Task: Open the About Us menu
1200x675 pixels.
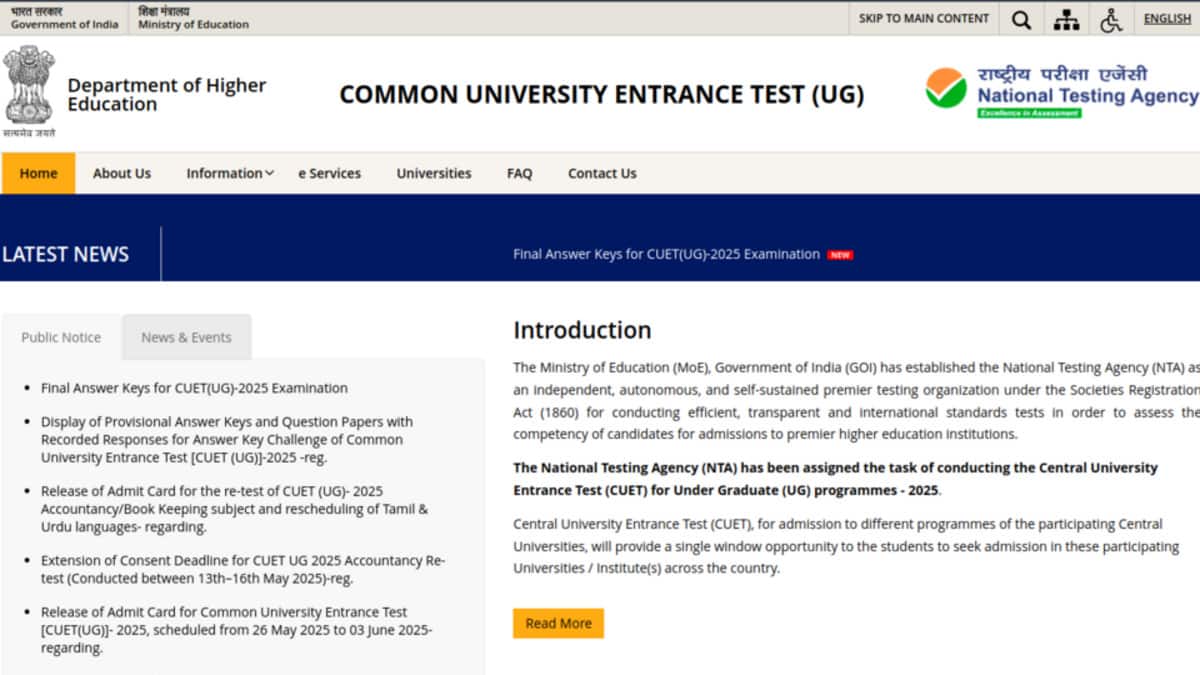Action: [x=122, y=173]
